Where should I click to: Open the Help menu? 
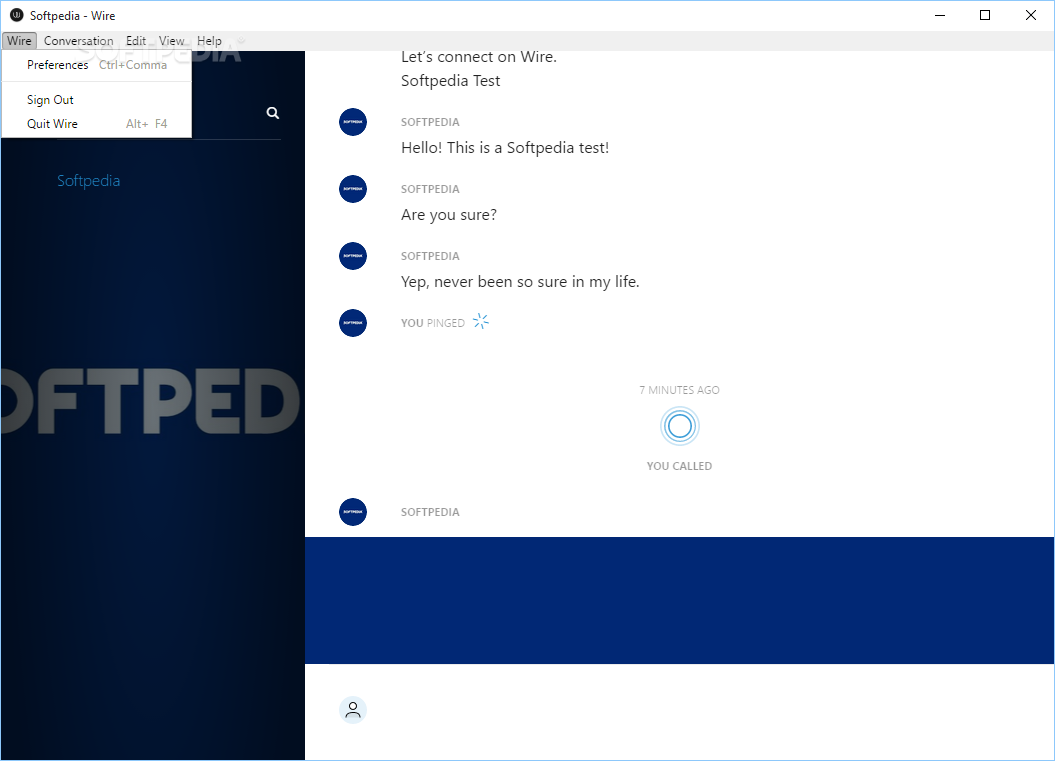pyautogui.click(x=209, y=40)
